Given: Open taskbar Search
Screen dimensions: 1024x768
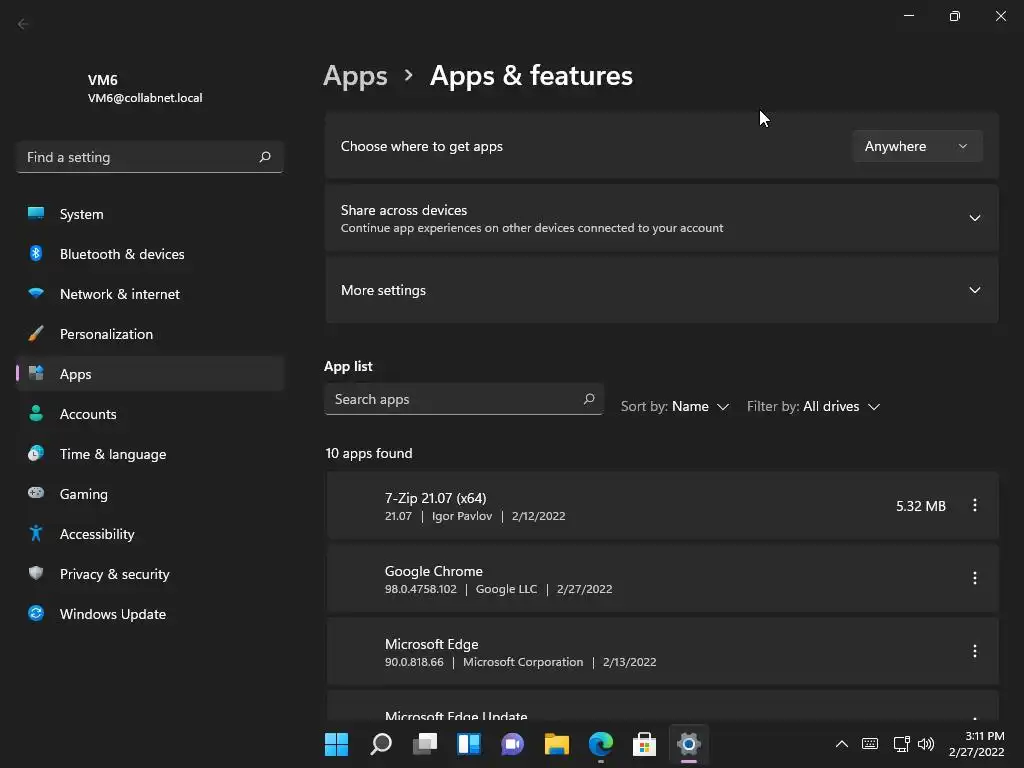Looking at the screenshot, I should (x=381, y=744).
